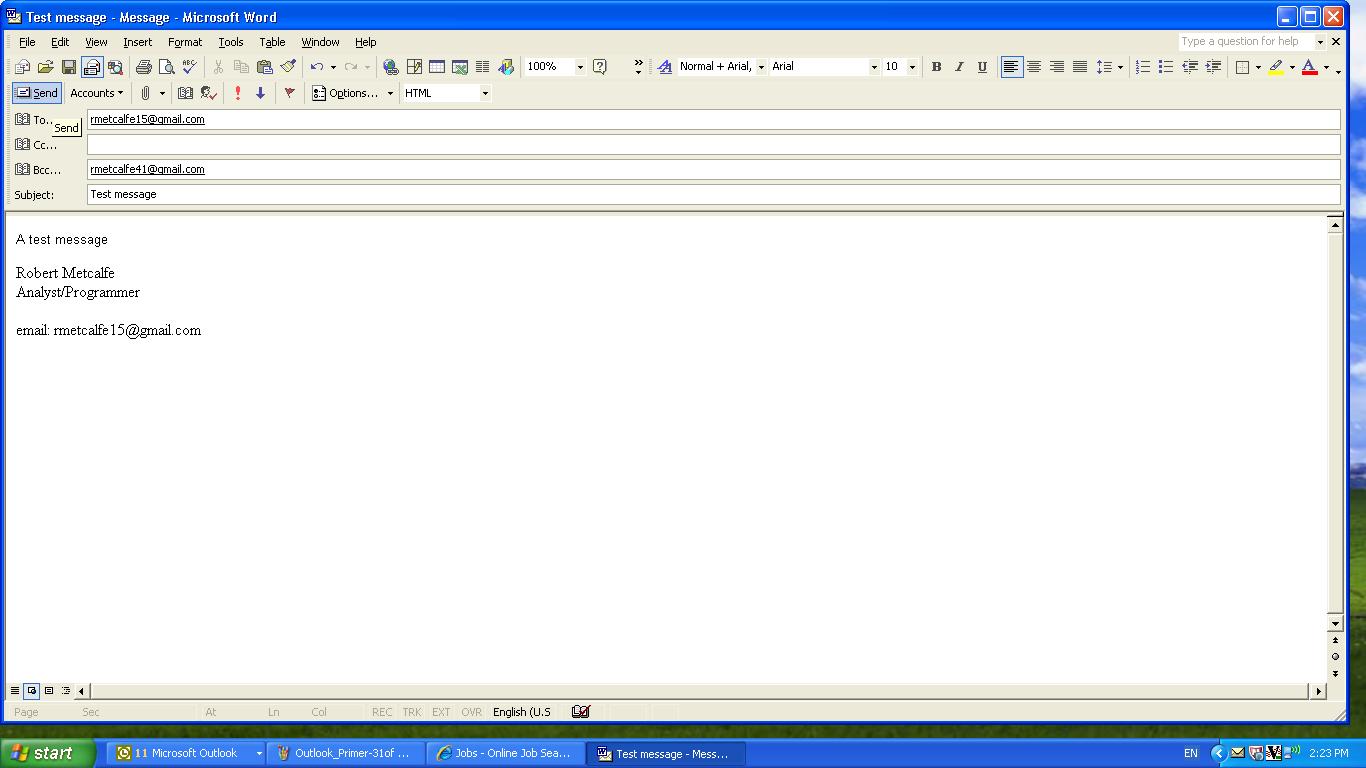Click the Send button
1366x768 pixels.
coord(37,93)
